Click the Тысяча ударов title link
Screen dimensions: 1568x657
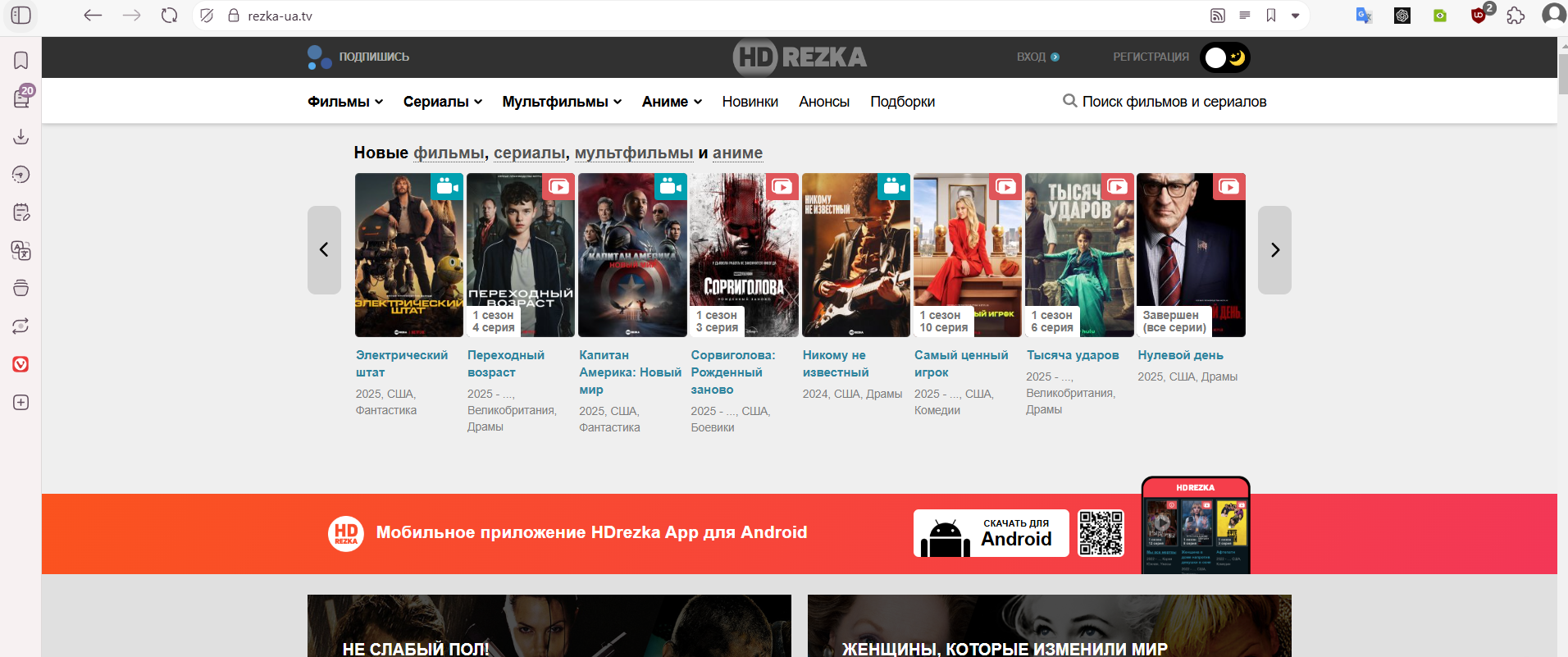point(1073,355)
